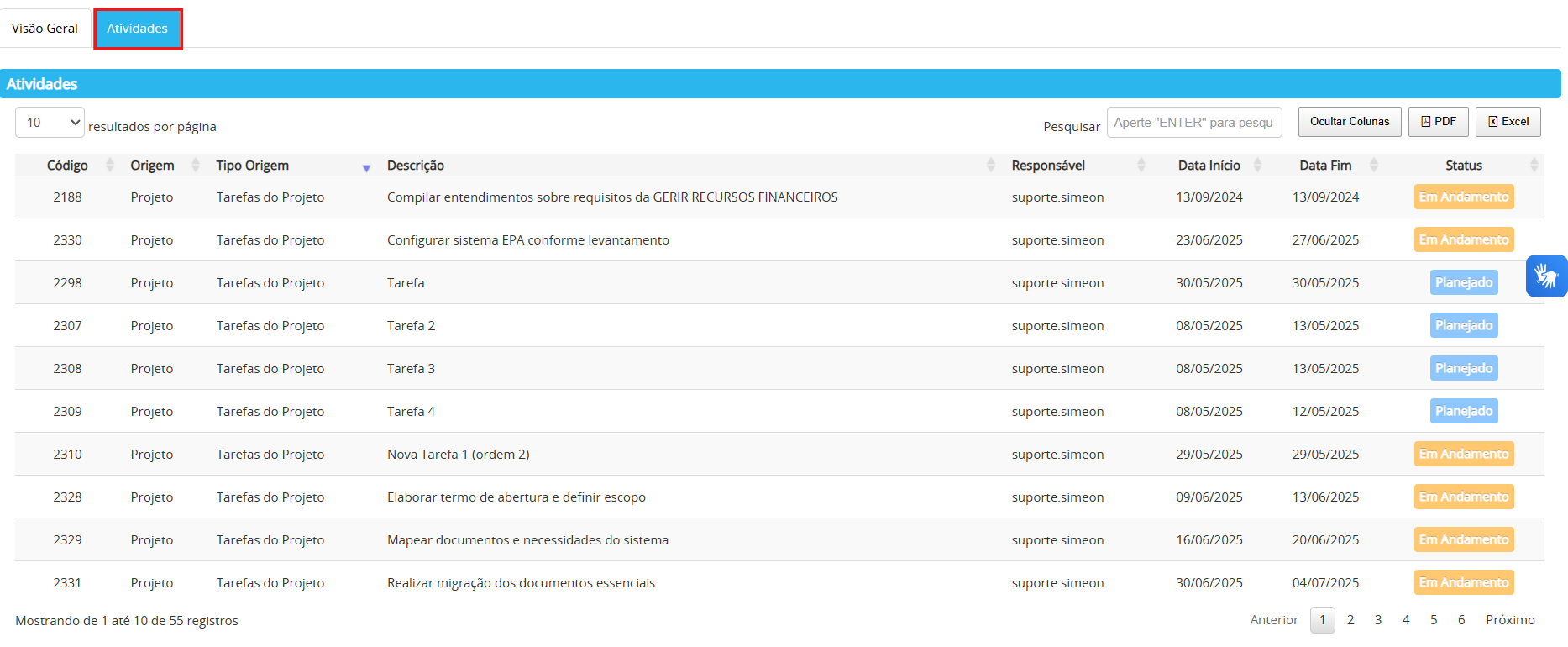Click Tipo Origem blue sort arrow

click(x=366, y=168)
